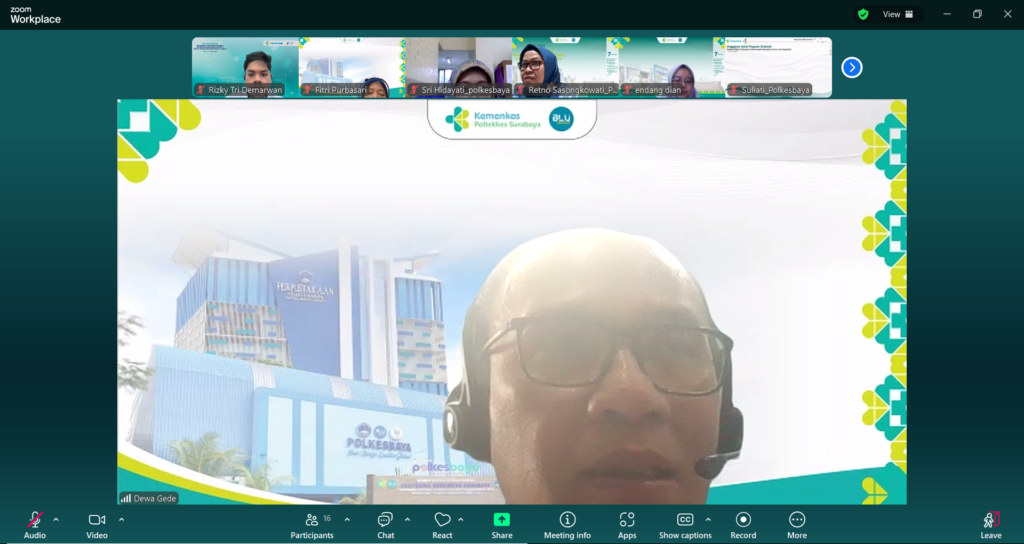Expand the caret next to Show captions
The image size is (1024, 544).
coord(708,519)
